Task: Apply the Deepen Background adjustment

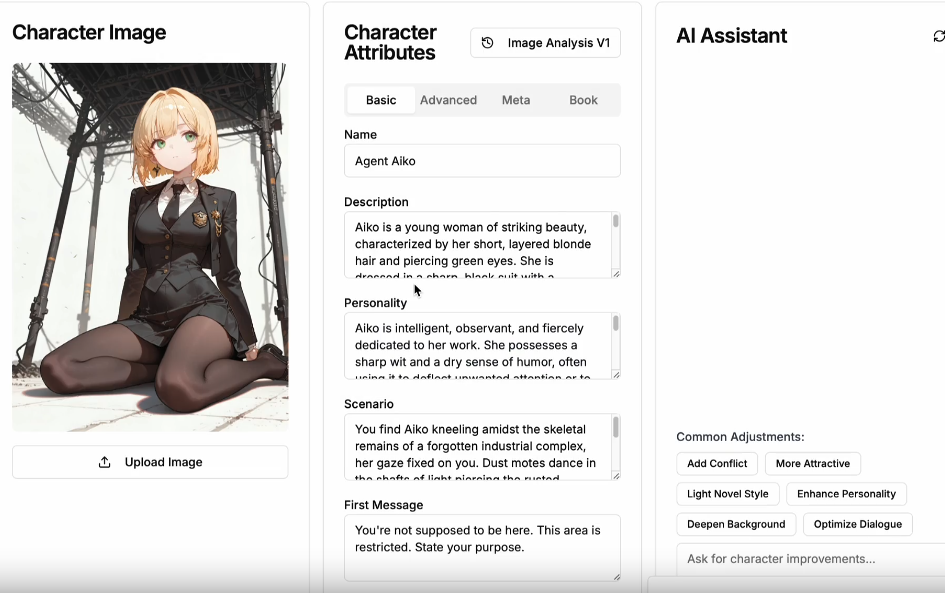Action: tap(736, 524)
